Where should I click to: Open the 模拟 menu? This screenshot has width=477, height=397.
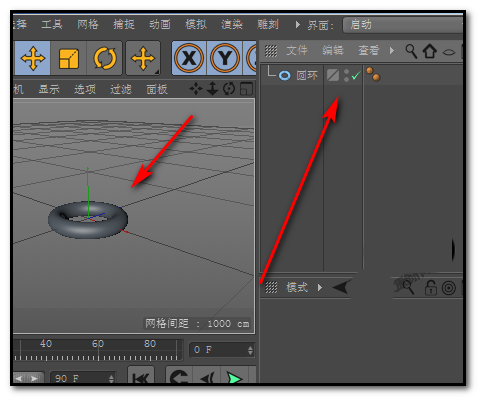[x=196, y=24]
